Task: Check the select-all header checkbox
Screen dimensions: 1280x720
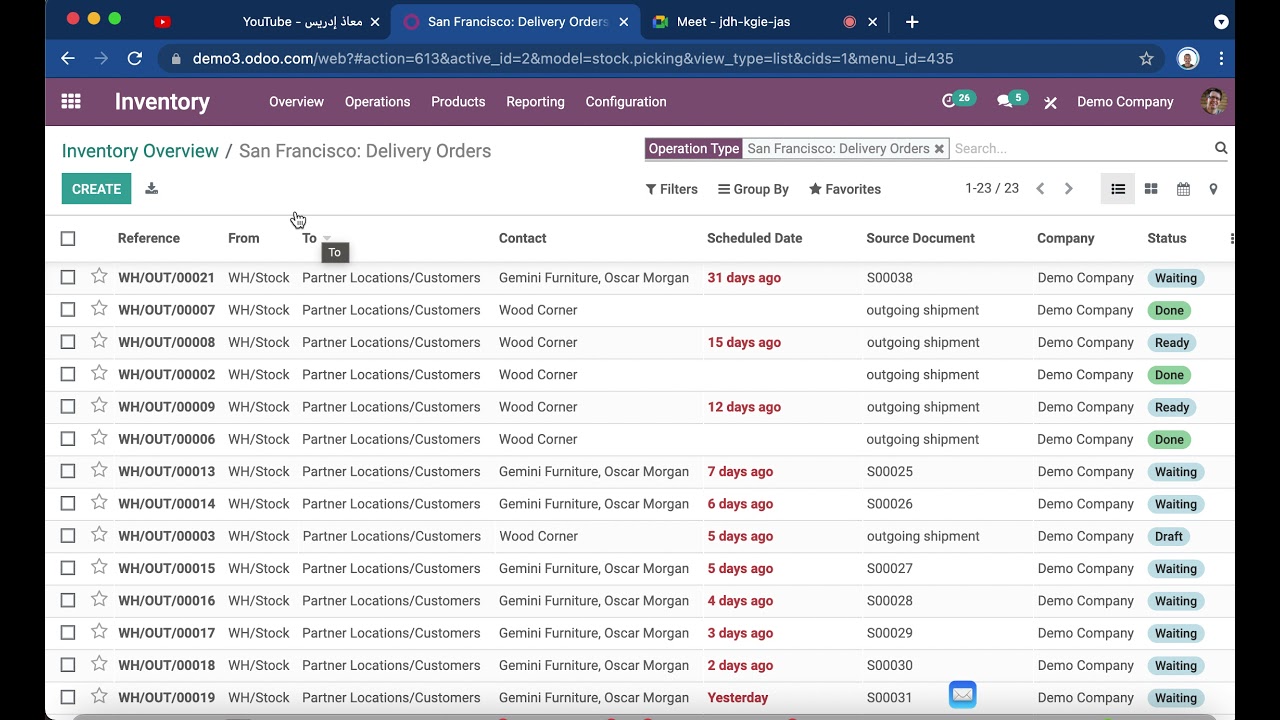Action: click(x=68, y=238)
